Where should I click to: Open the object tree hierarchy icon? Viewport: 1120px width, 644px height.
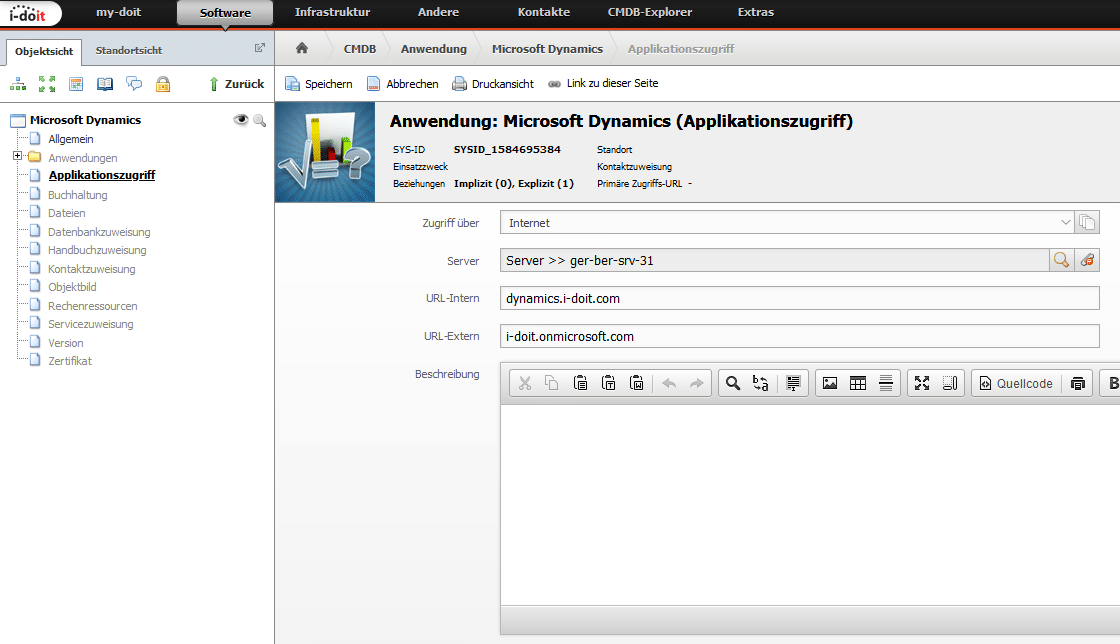click(x=18, y=84)
